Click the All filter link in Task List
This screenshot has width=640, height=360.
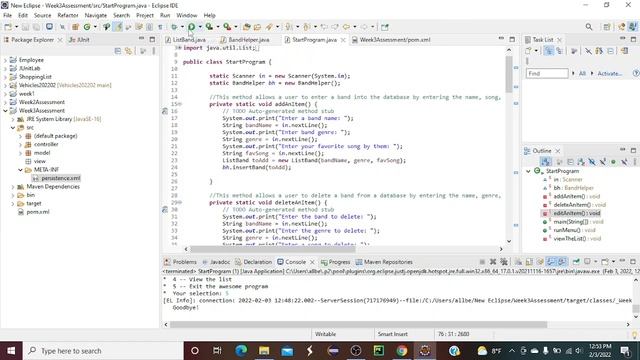582,73
